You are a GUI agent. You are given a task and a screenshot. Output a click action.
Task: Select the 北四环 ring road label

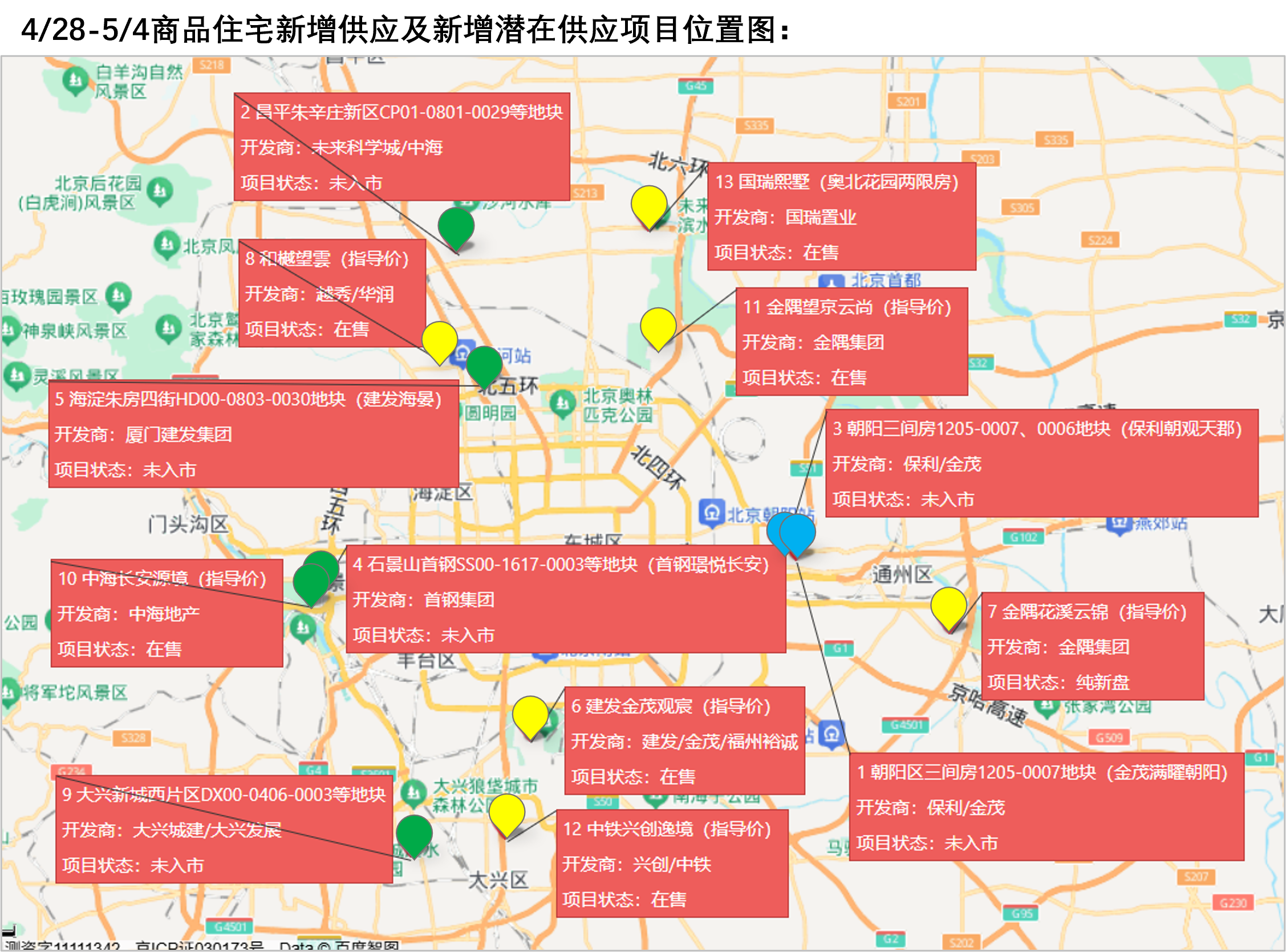(x=658, y=467)
